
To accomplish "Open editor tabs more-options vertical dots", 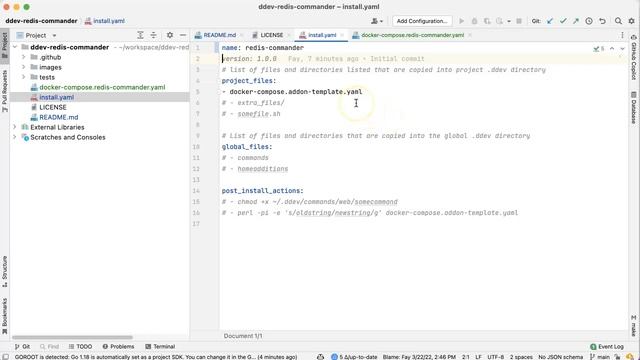I will coord(622,35).
